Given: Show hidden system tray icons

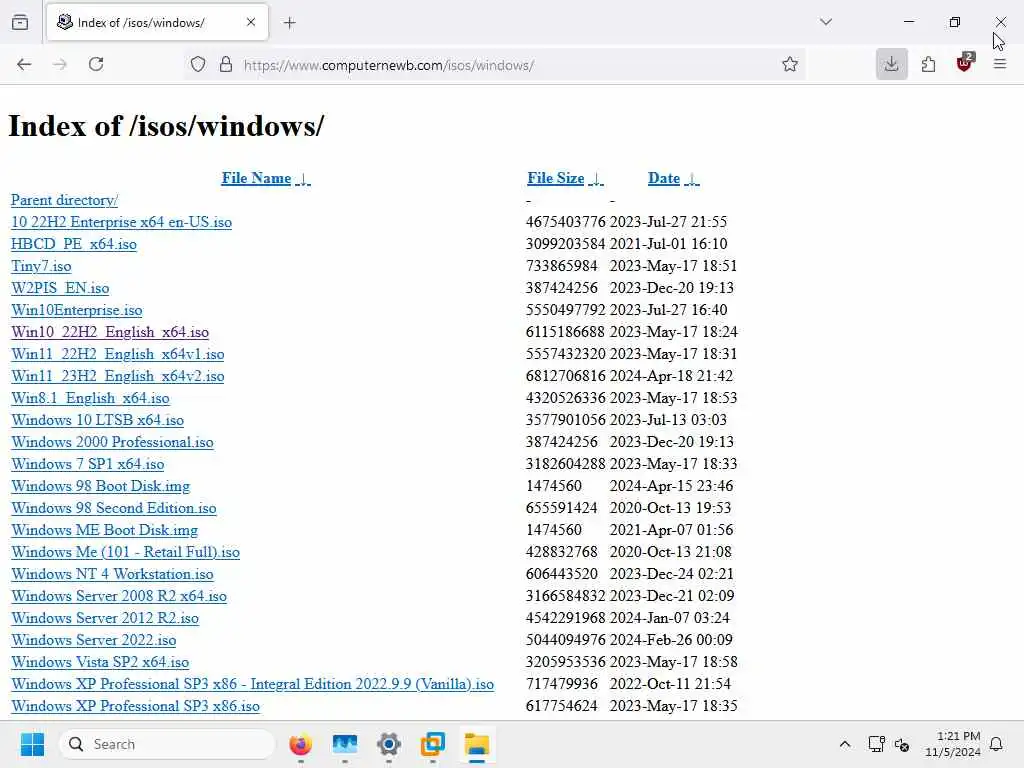Looking at the screenshot, I should [x=844, y=744].
